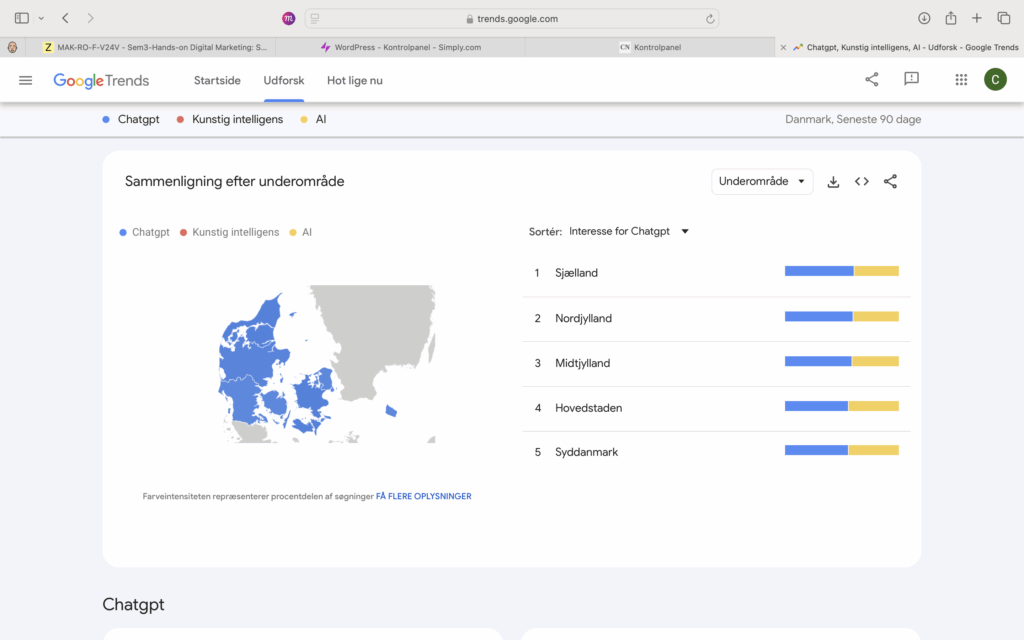Open the send feedback icon
1024x640 pixels.
tap(911, 80)
